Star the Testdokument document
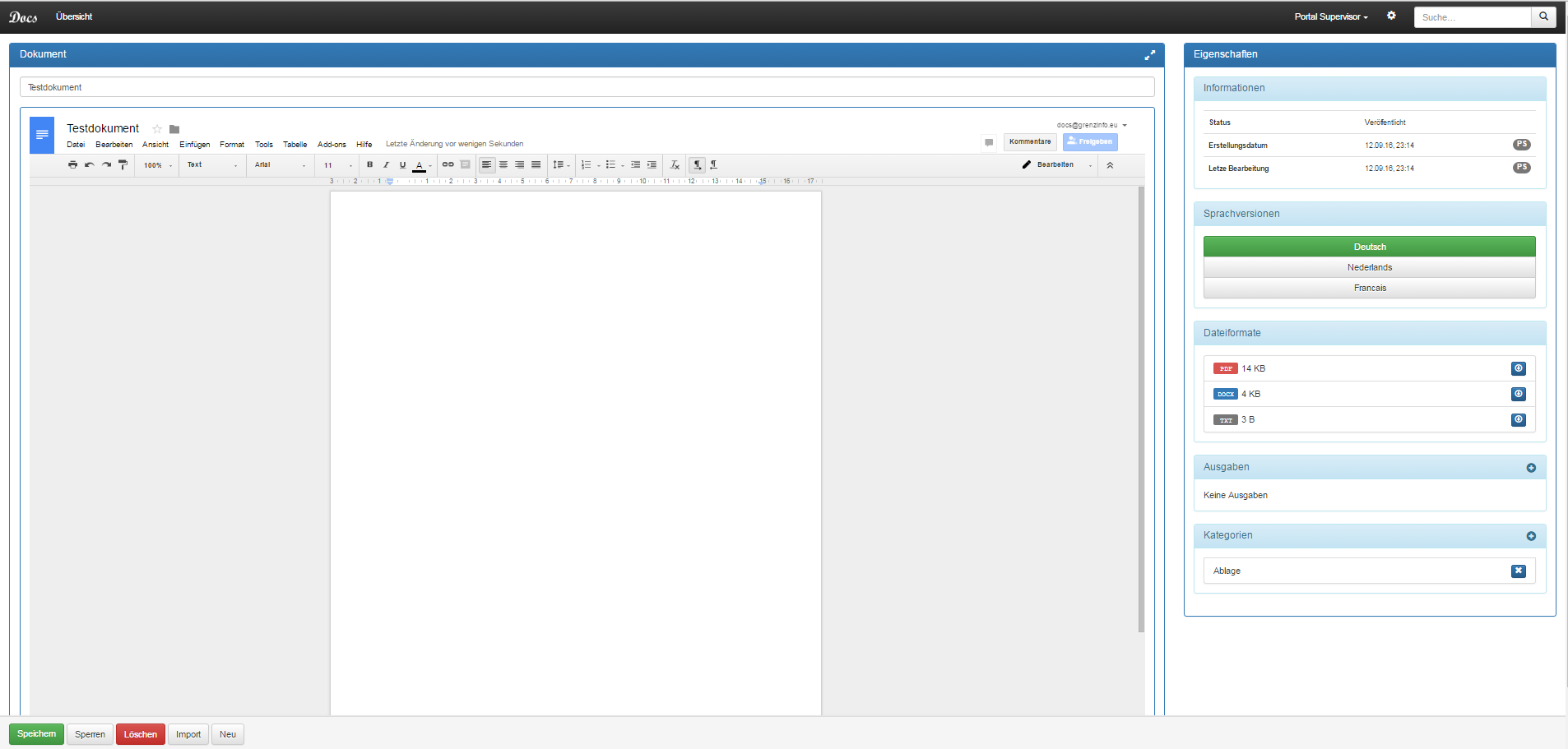The image size is (1568, 749). coord(157,129)
